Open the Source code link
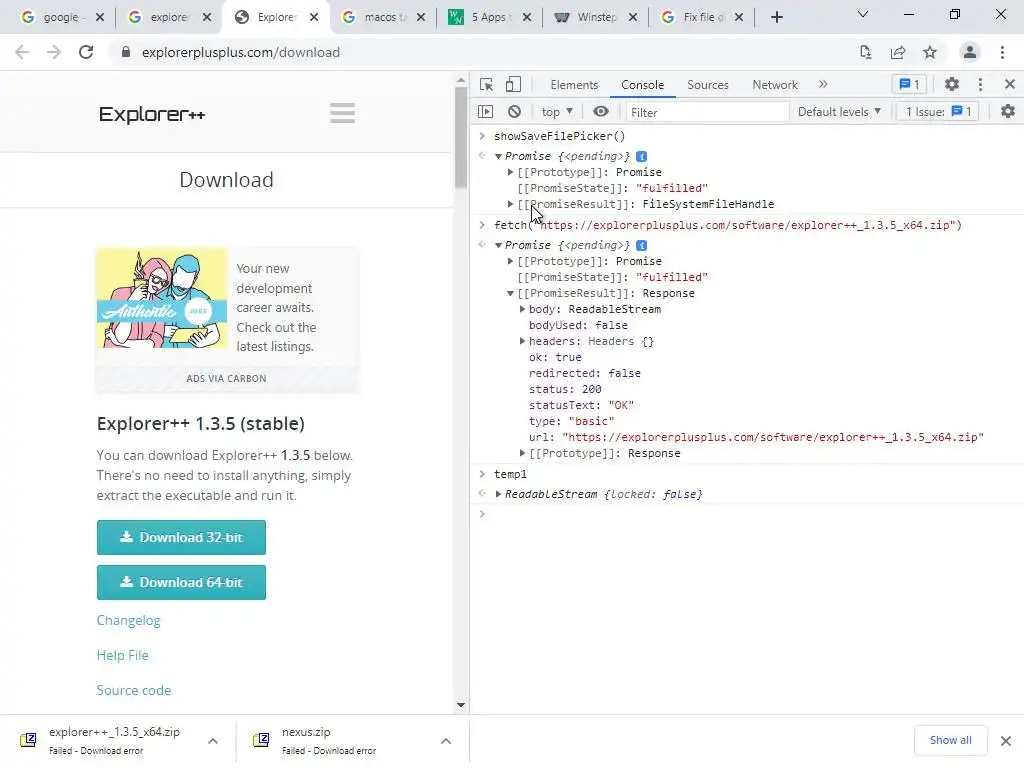The width and height of the screenshot is (1024, 768). click(x=134, y=690)
